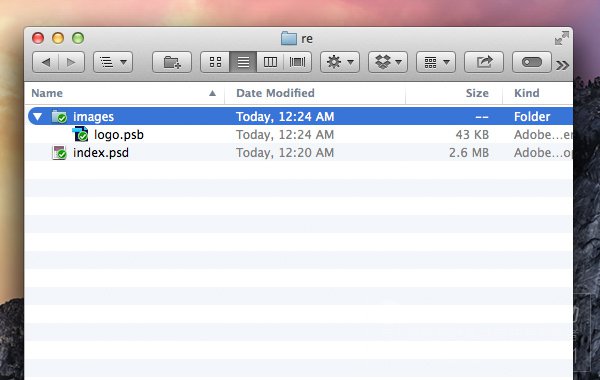Click the Share toolbar button

pos(484,62)
